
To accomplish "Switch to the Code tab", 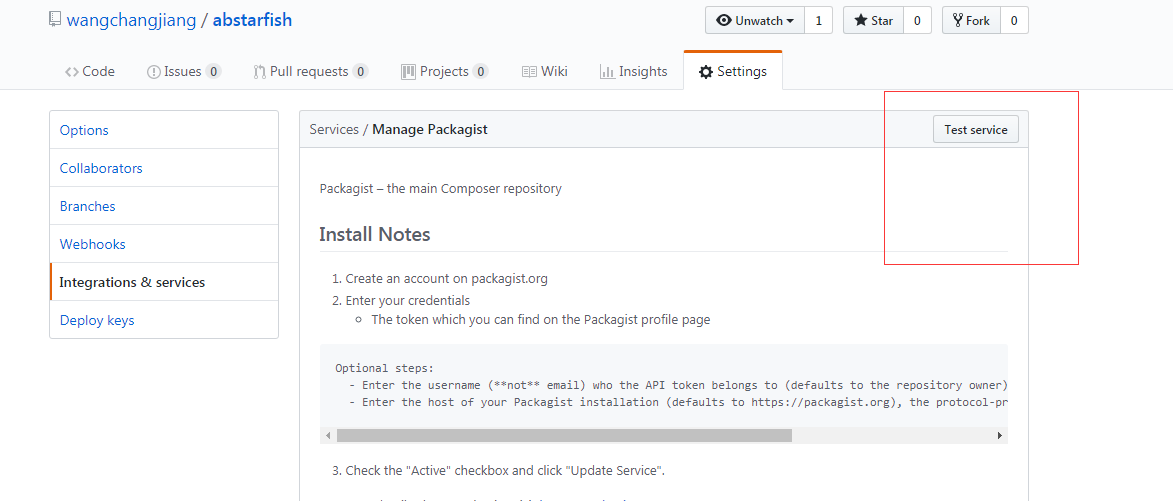I will pyautogui.click(x=90, y=72).
